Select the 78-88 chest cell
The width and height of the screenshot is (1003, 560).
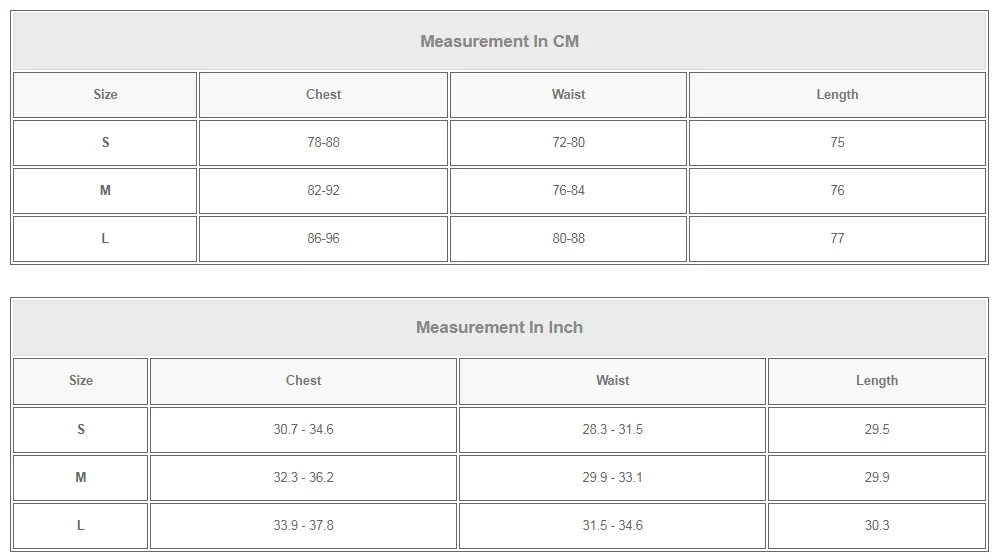(323, 143)
